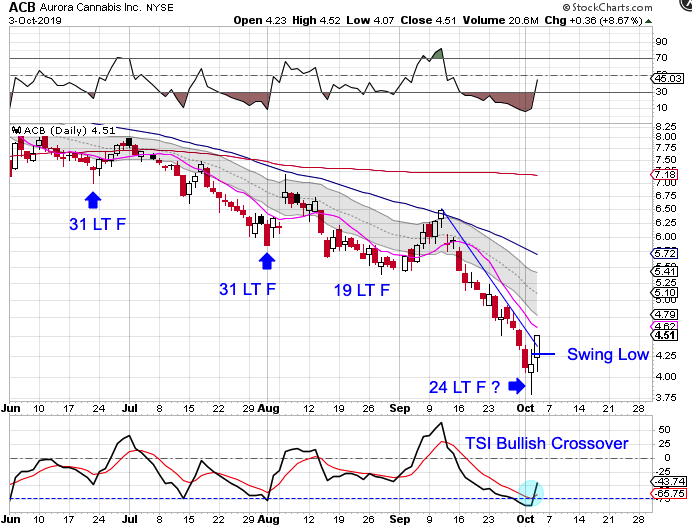This screenshot has width=692, height=527.
Task: Click the 7.18 moving average price tag
Action: click(665, 175)
